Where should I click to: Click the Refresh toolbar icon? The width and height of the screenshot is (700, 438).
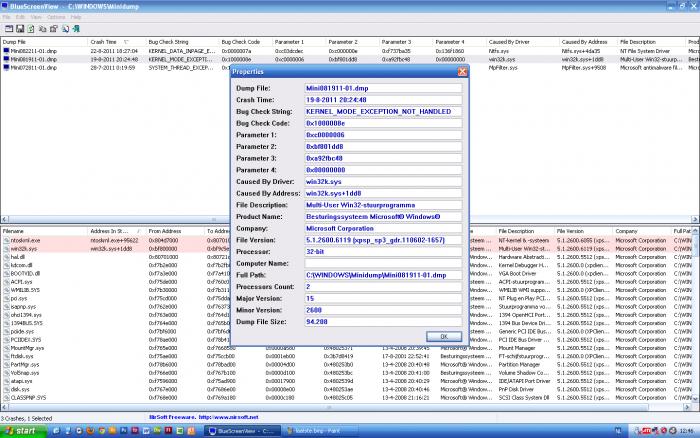[31, 29]
